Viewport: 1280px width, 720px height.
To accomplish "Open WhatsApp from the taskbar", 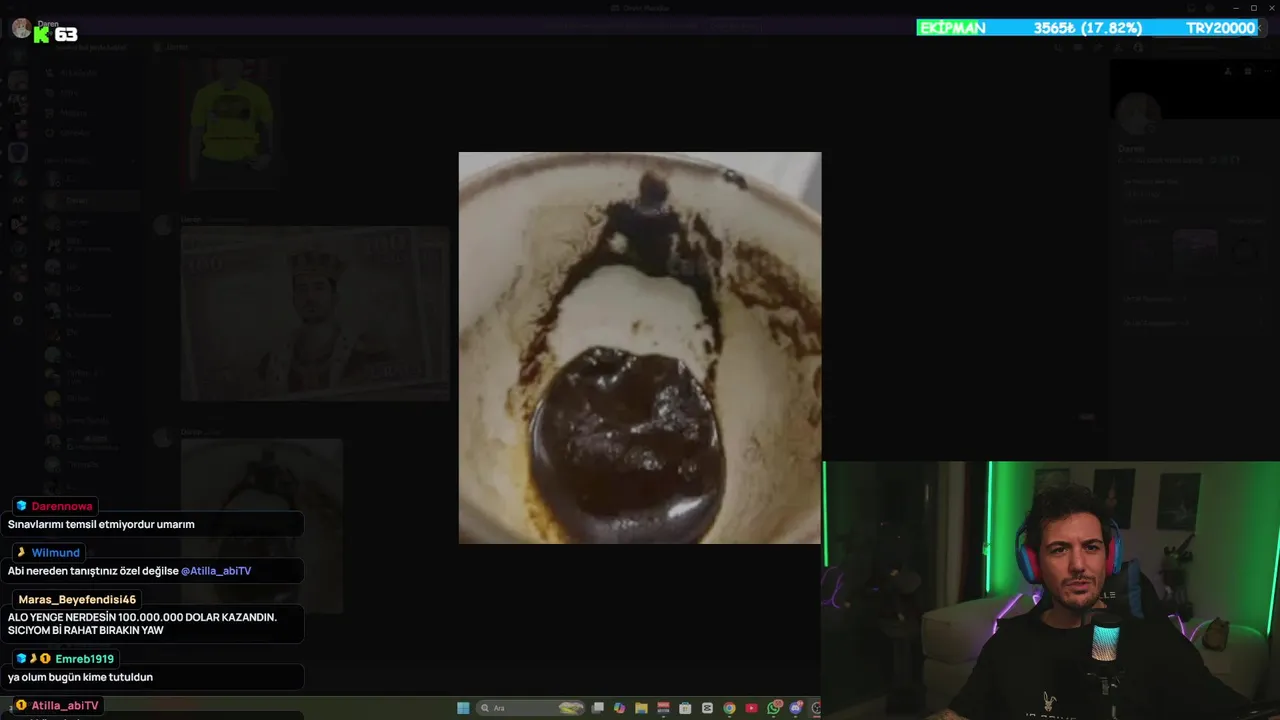I will (x=774, y=708).
